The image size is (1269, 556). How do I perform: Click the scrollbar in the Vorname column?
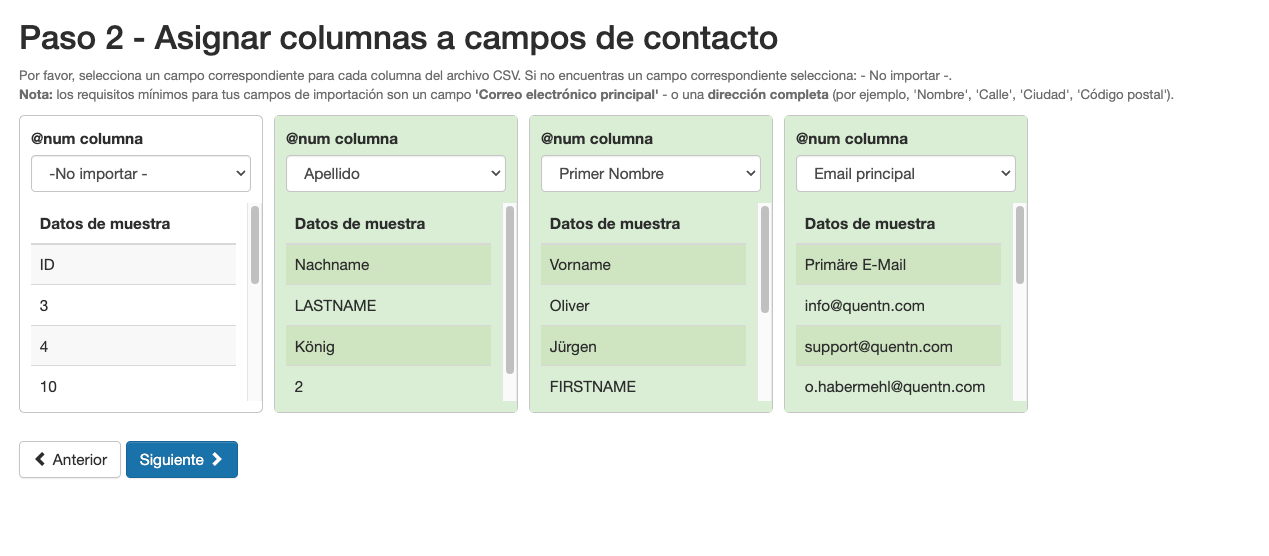[765, 260]
